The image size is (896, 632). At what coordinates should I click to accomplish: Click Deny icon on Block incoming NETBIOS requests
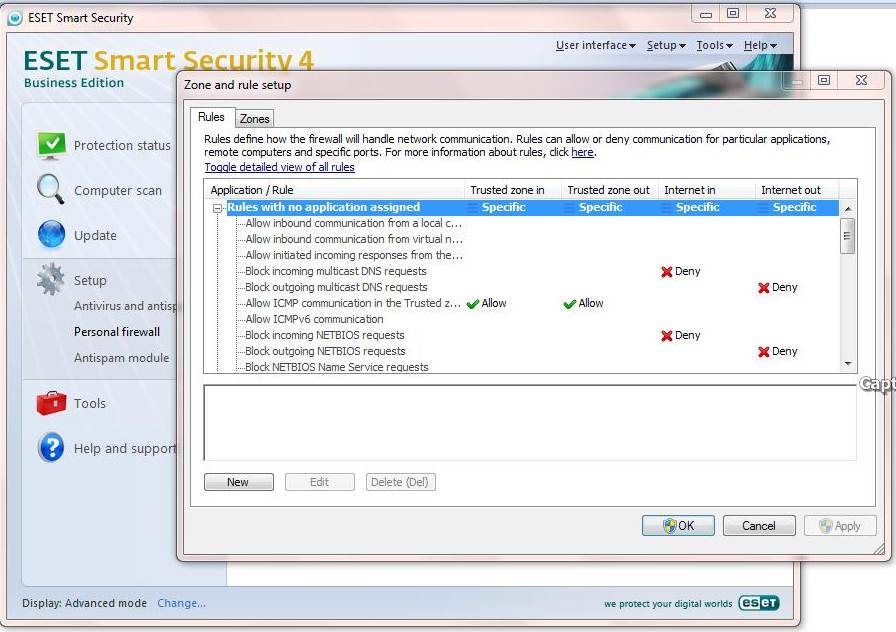pyautogui.click(x=666, y=335)
